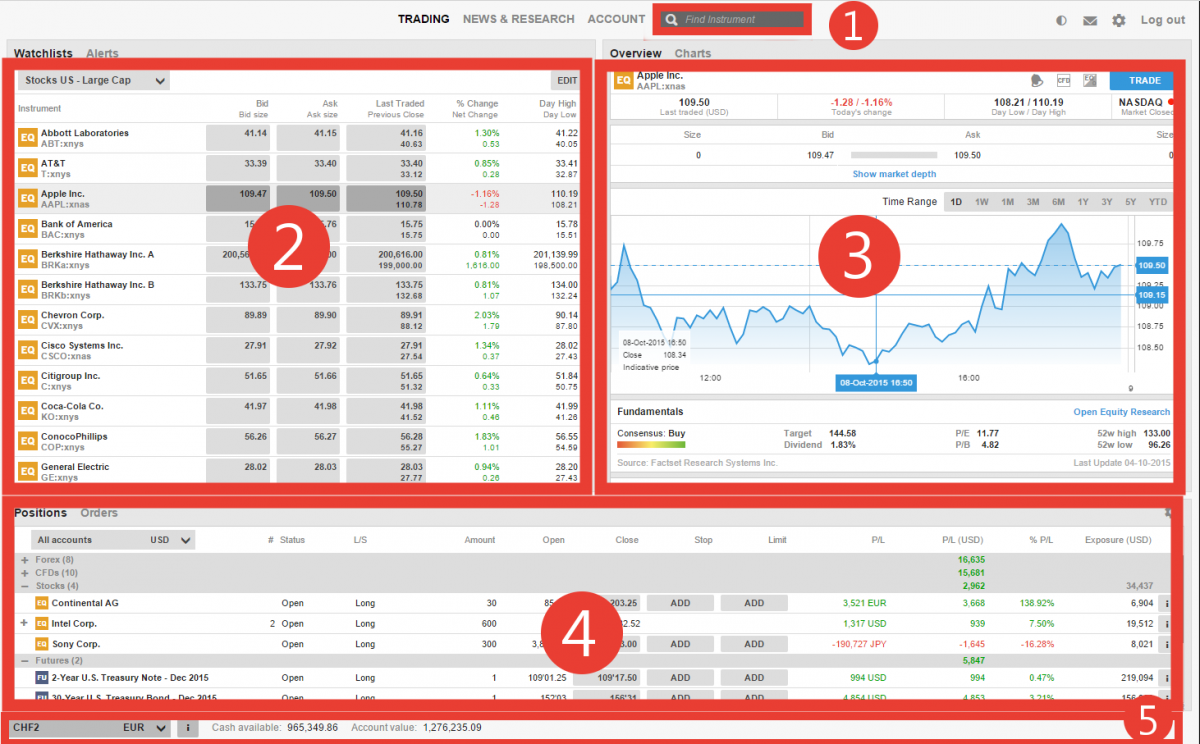Switch to the Charts tab
The height and width of the screenshot is (744, 1200).
click(x=693, y=54)
